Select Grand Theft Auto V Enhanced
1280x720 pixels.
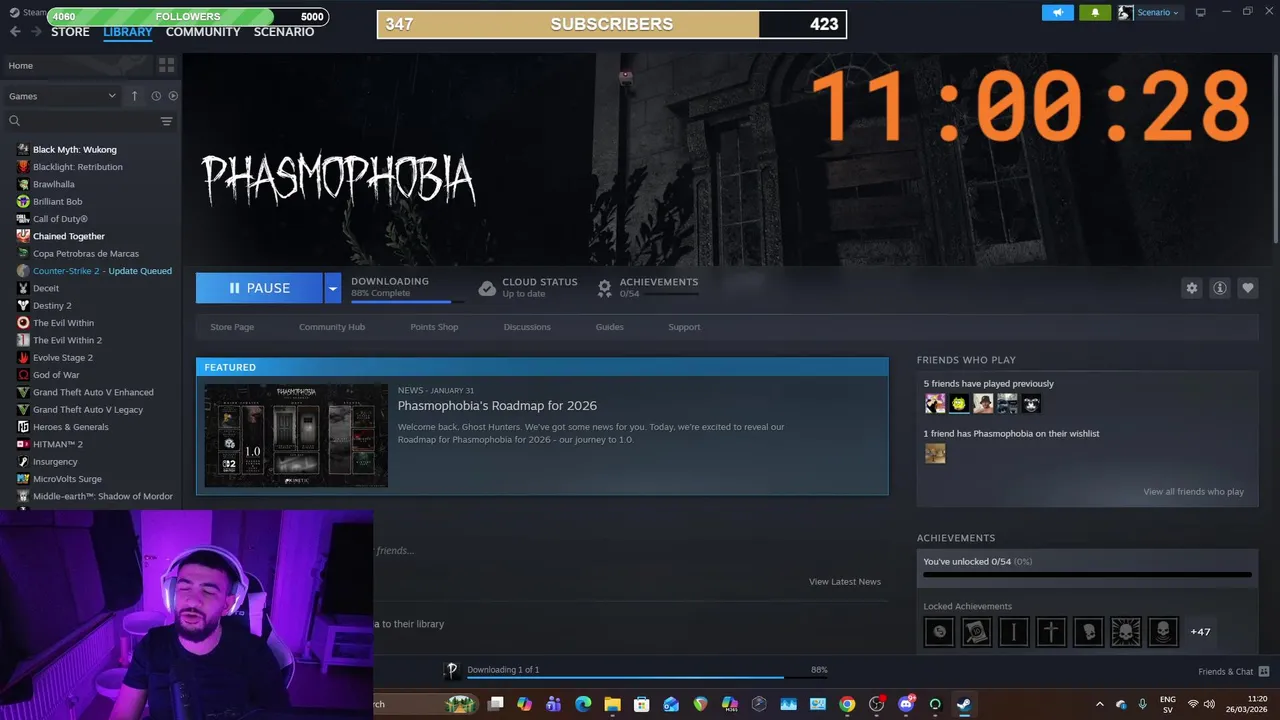point(93,392)
